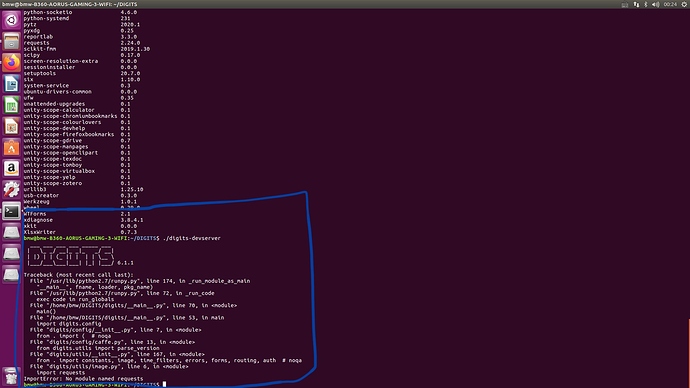Open the network connections indicator
This screenshot has height=388, width=690.
(x=636, y=4)
